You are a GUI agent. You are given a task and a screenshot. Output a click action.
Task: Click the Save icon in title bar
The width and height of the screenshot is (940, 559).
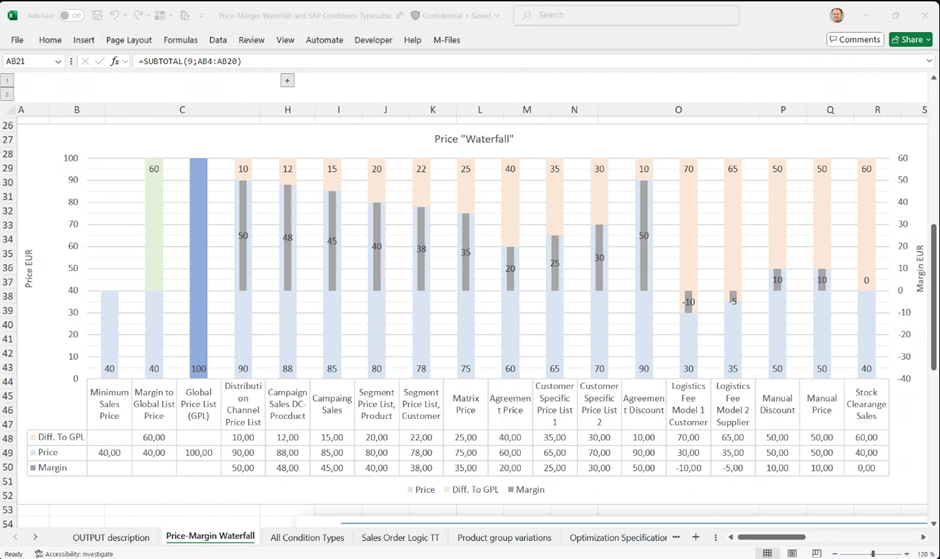[x=95, y=16]
